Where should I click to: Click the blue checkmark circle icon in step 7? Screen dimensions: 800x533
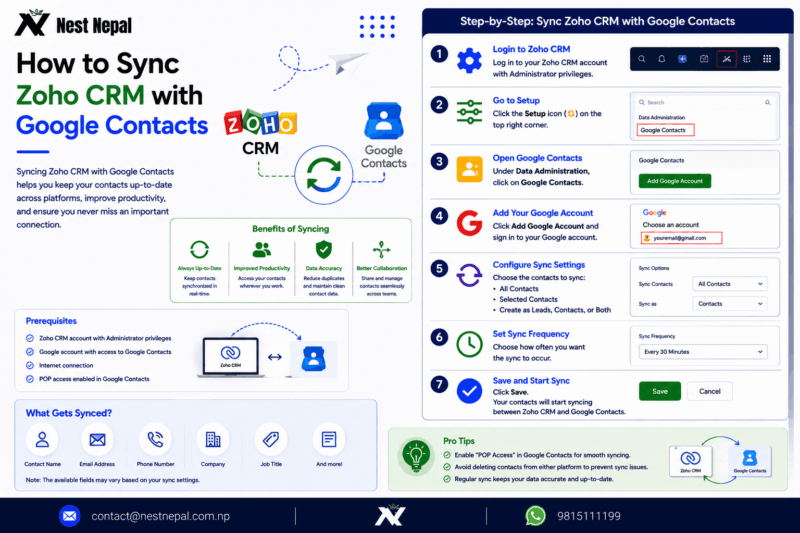click(469, 391)
